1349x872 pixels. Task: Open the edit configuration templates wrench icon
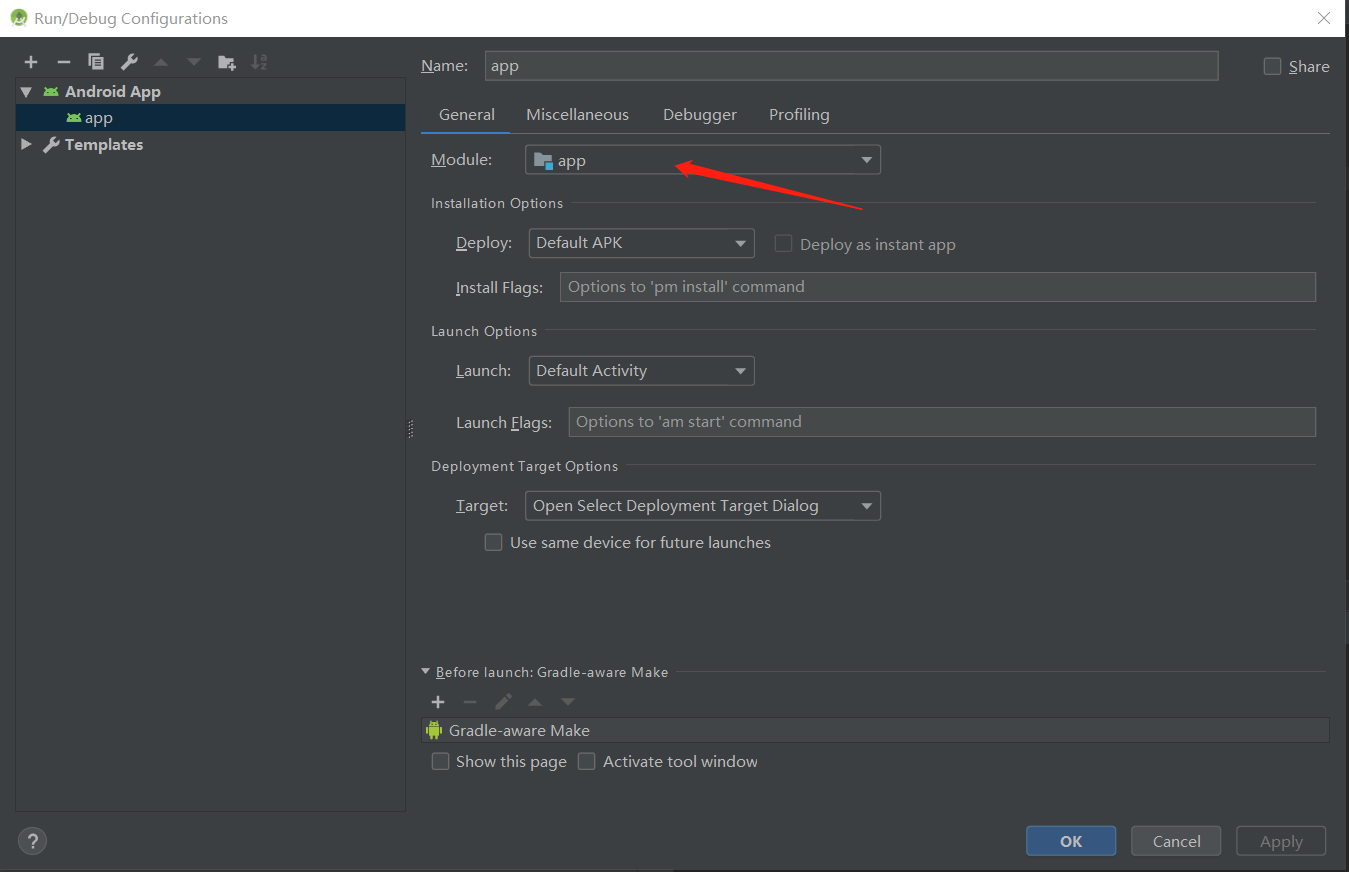click(x=129, y=61)
